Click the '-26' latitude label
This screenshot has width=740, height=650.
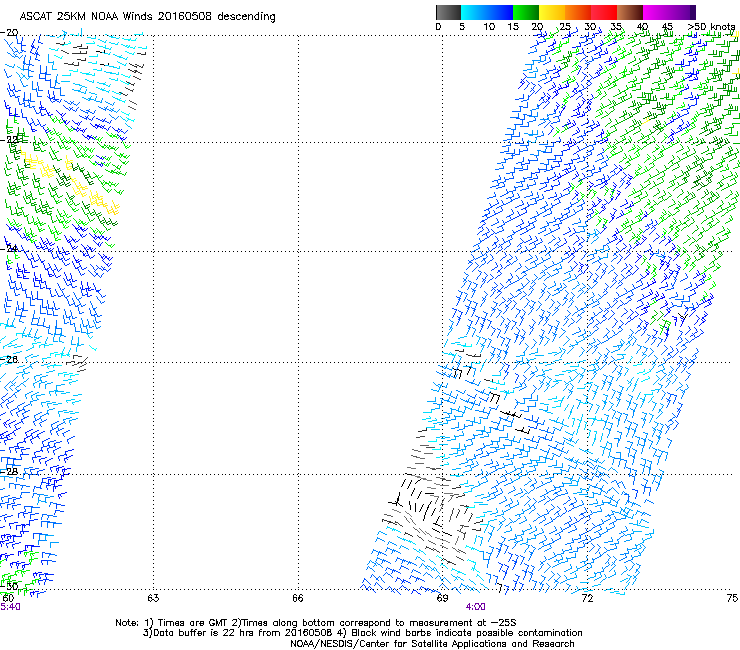(9, 360)
